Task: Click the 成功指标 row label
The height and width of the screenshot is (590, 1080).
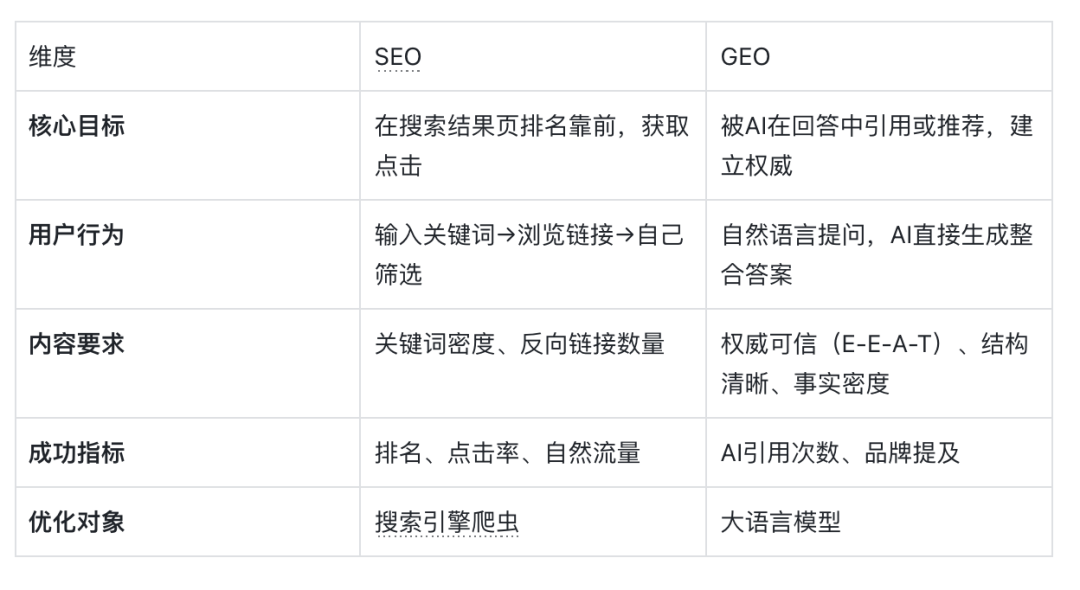Action: (x=76, y=452)
